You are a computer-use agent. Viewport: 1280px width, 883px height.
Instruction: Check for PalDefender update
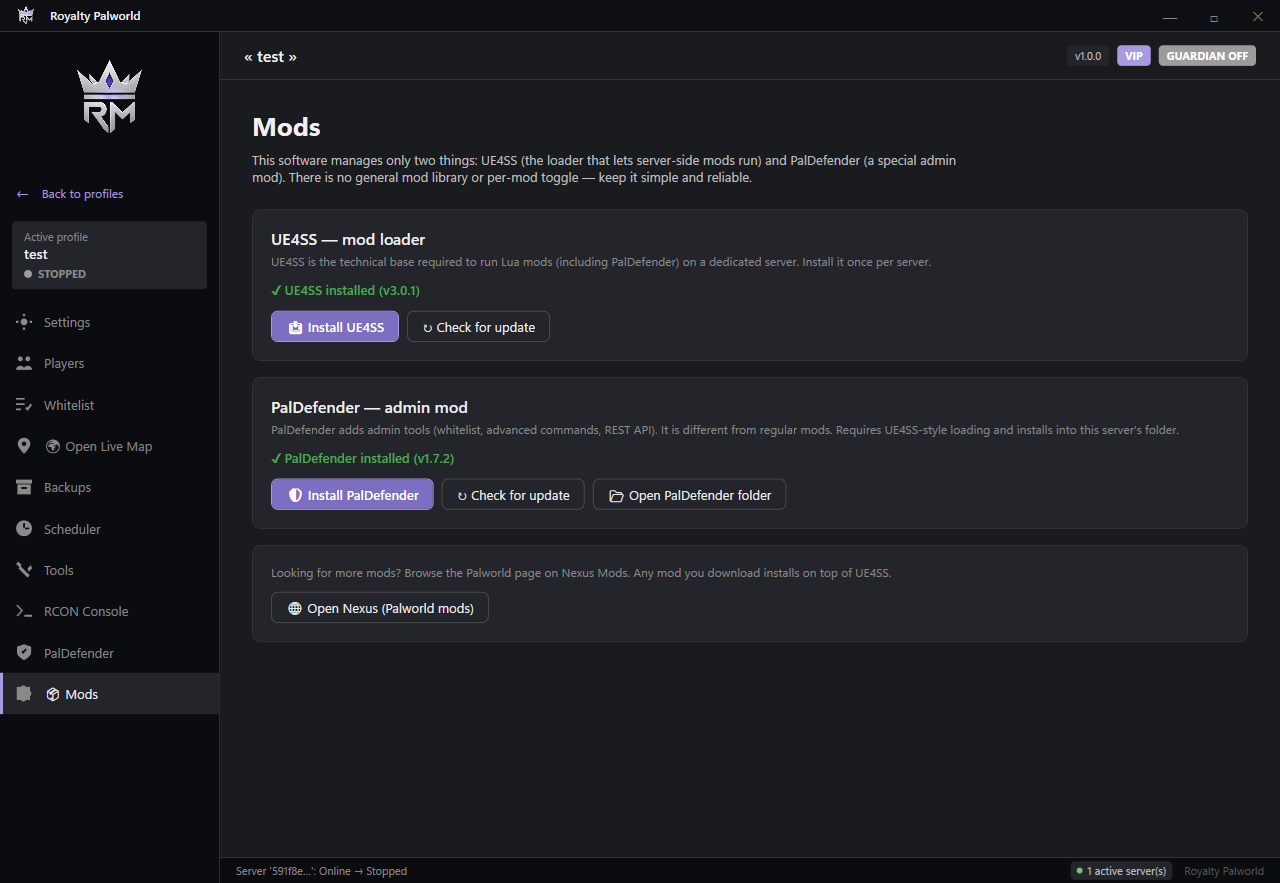click(513, 495)
